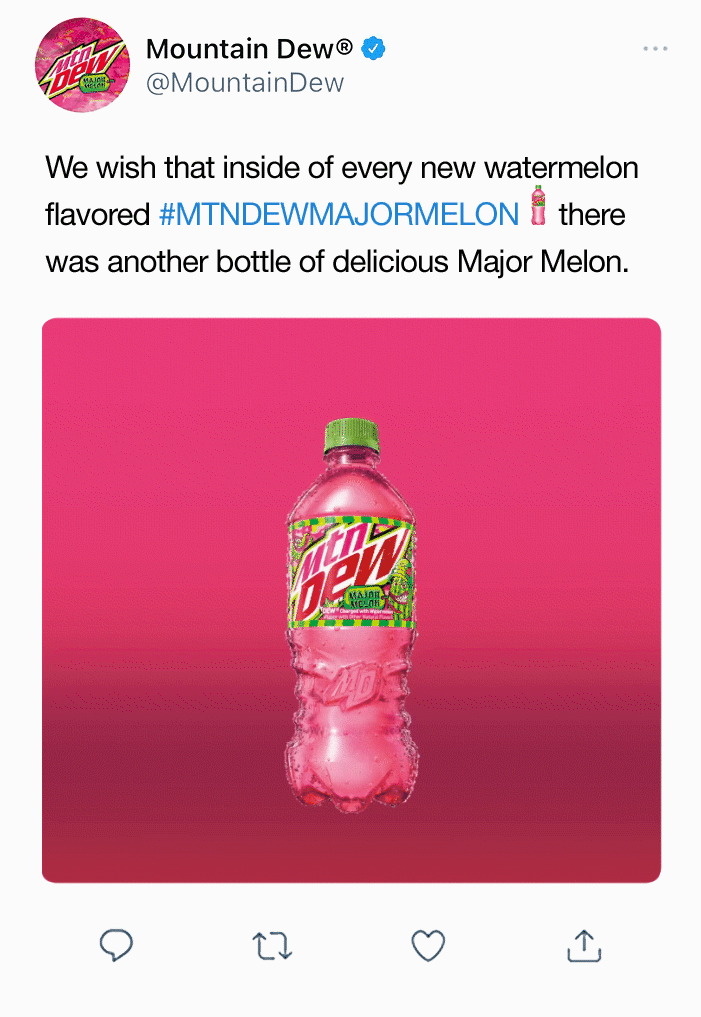Like the tweet with the heart icon
The width and height of the screenshot is (701, 1017).
pyautogui.click(x=428, y=946)
